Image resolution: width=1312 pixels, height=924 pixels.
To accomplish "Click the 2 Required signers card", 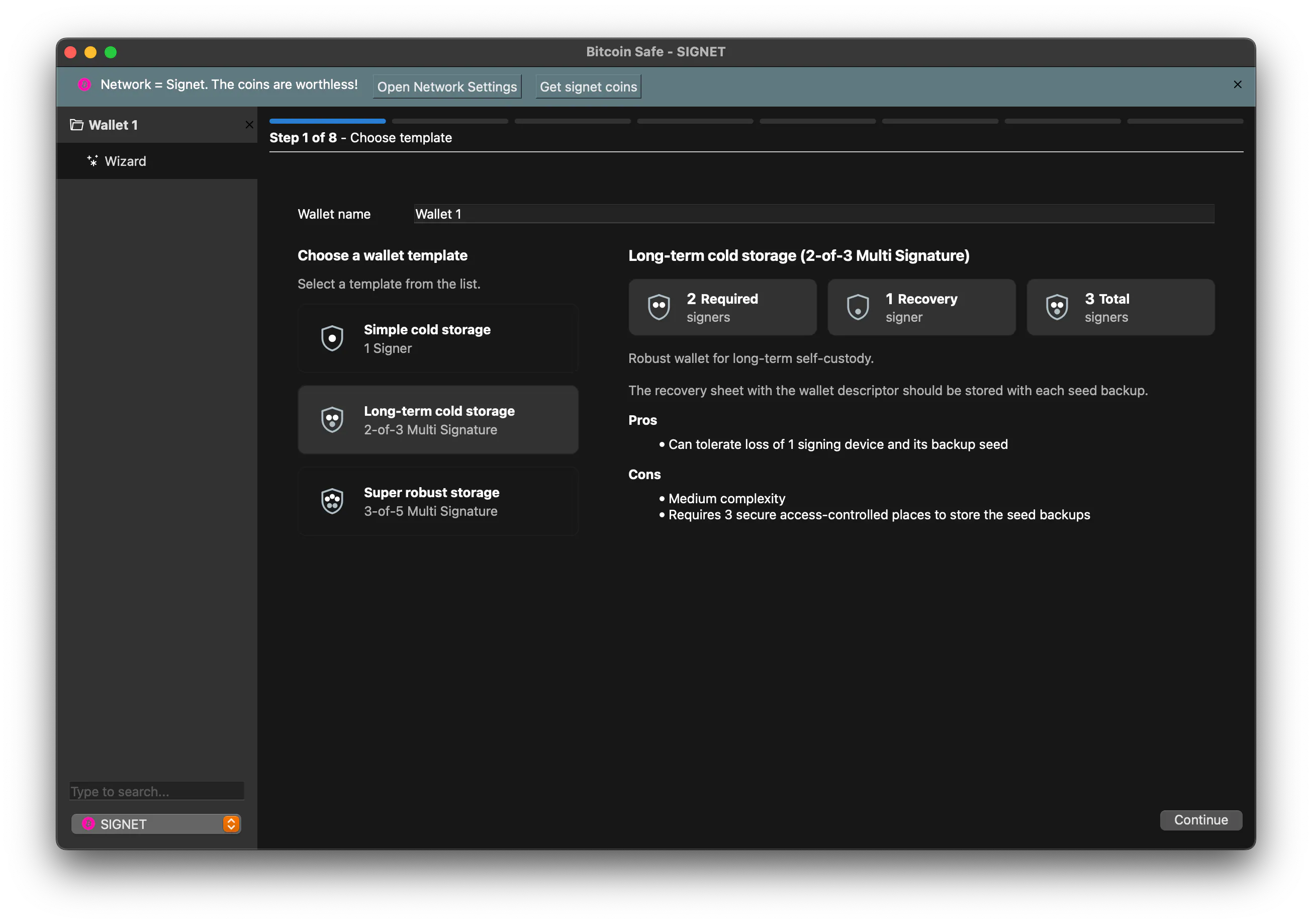I will point(722,307).
